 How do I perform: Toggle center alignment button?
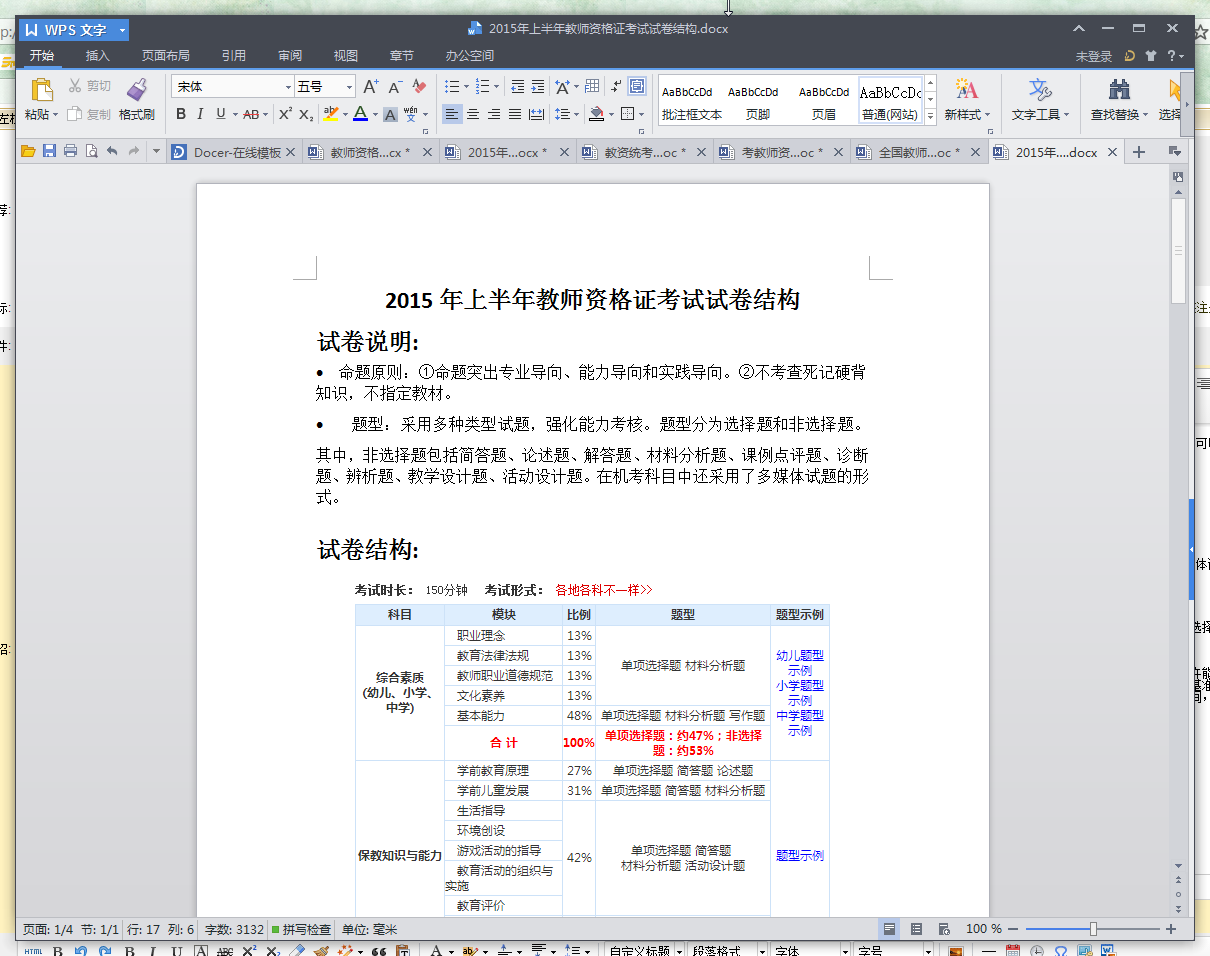[473, 114]
